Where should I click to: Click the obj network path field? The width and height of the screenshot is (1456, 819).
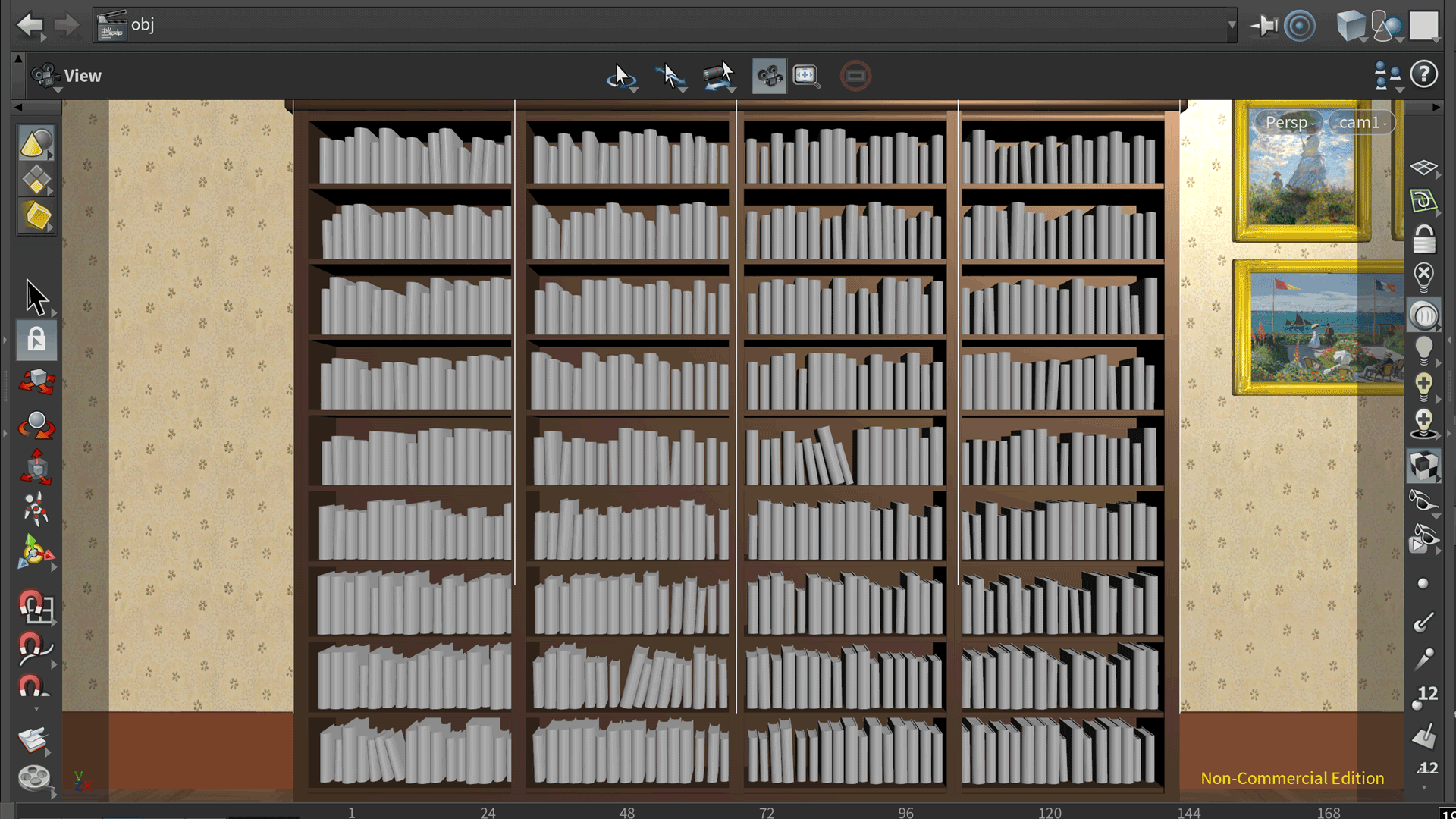pyautogui.click(x=664, y=25)
